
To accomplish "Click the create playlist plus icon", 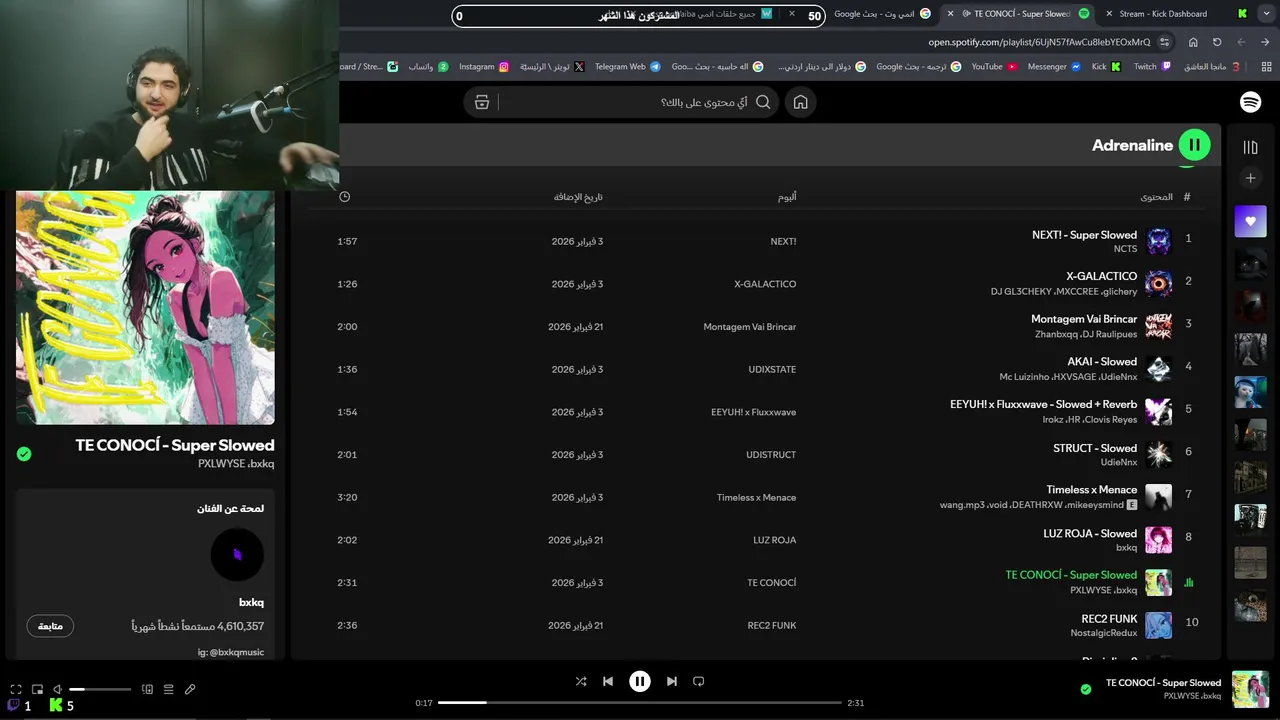I will click(x=1250, y=178).
